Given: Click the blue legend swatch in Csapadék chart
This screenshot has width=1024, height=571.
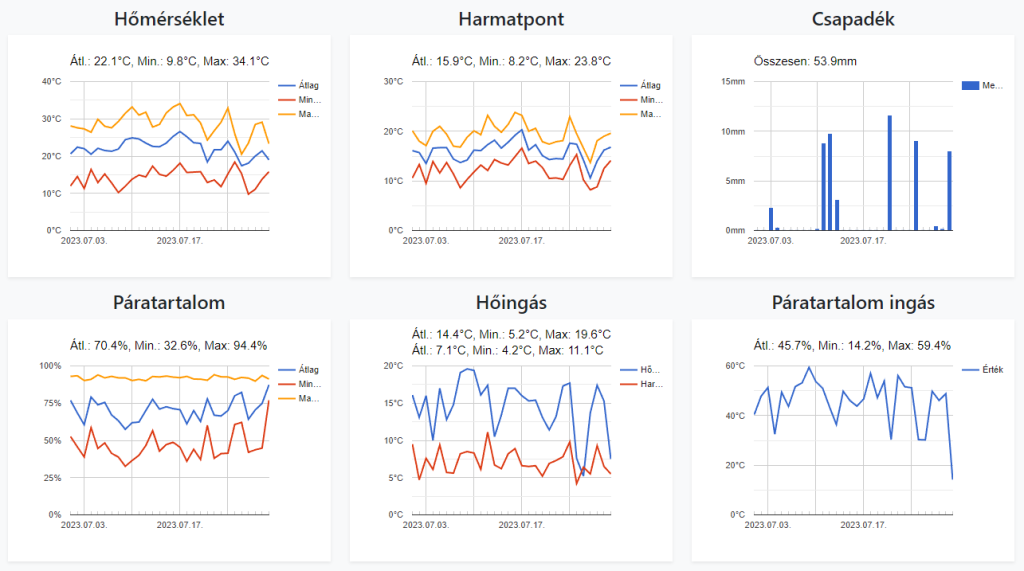Looking at the screenshot, I should (x=970, y=86).
